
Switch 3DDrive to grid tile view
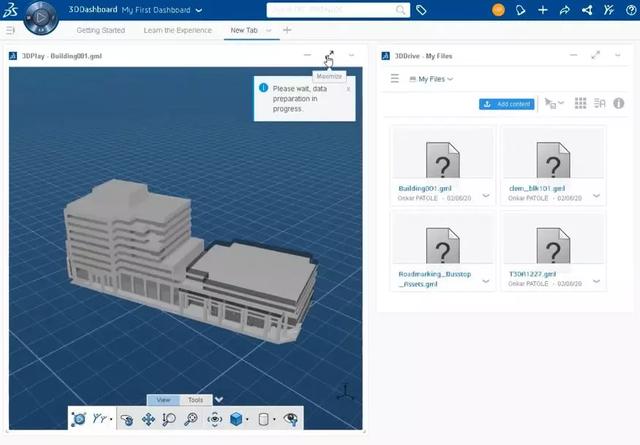click(580, 103)
